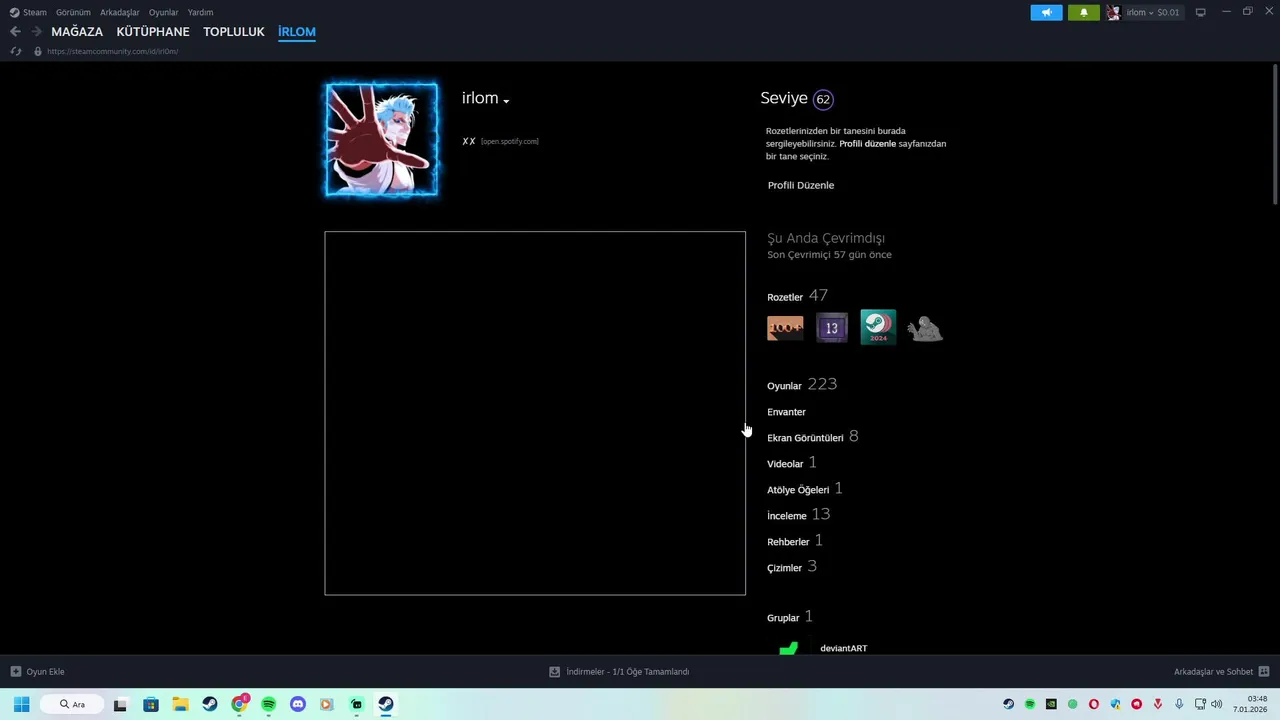Switch to the MAĞAZA tab
Image resolution: width=1280 pixels, height=720 pixels.
tap(77, 32)
